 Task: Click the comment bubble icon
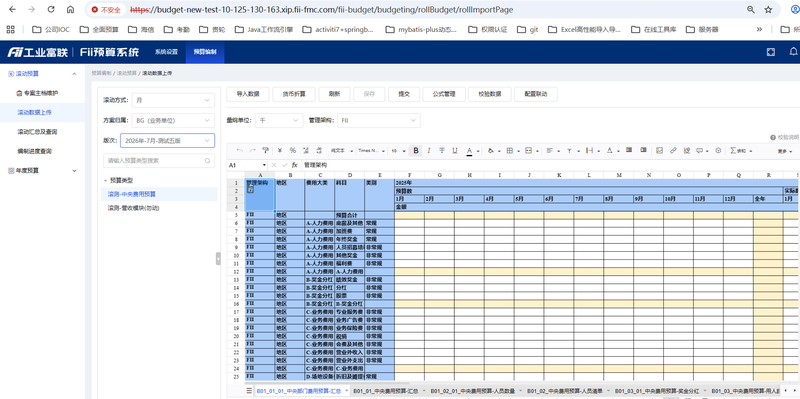(699, 151)
